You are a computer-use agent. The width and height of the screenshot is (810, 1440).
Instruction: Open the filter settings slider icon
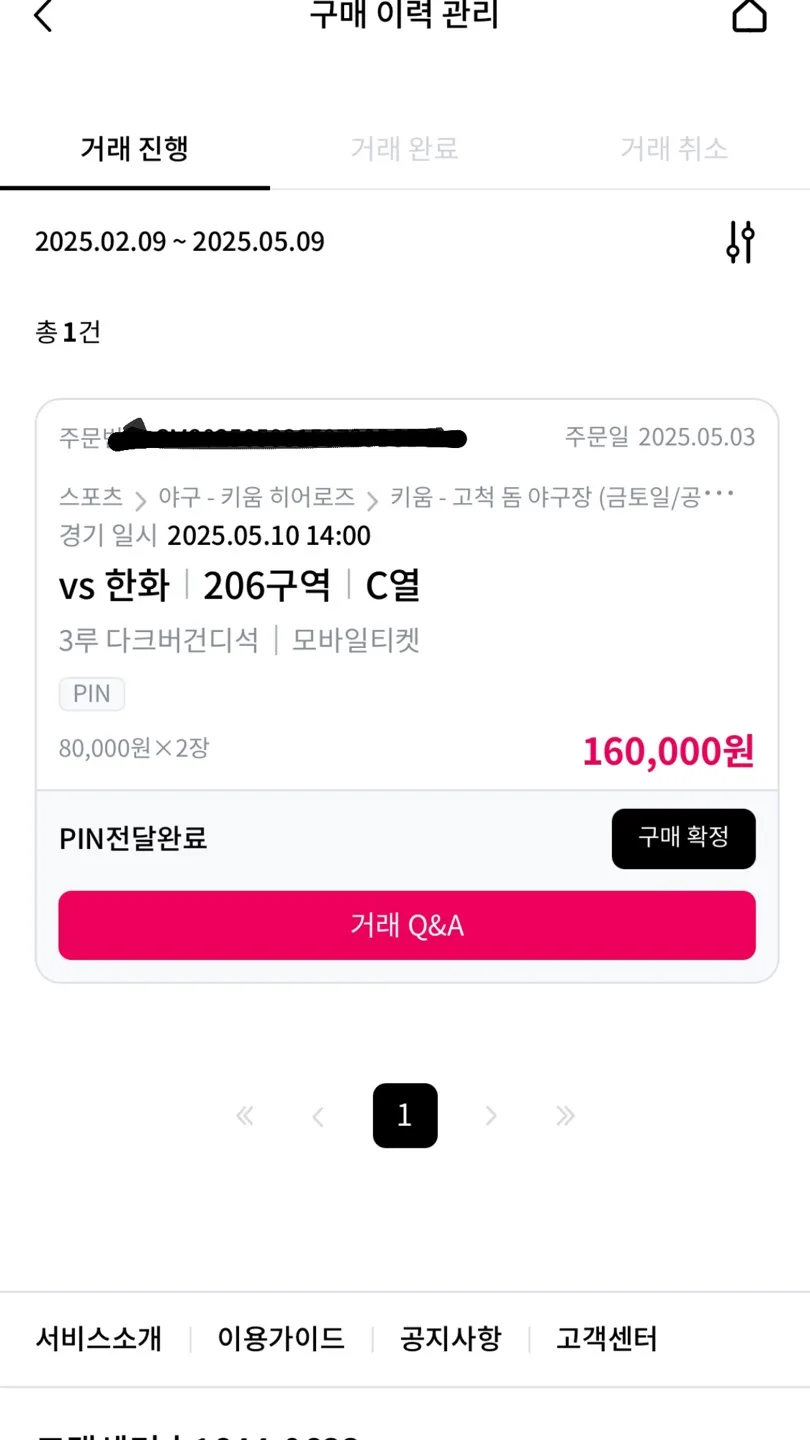[x=740, y=242]
